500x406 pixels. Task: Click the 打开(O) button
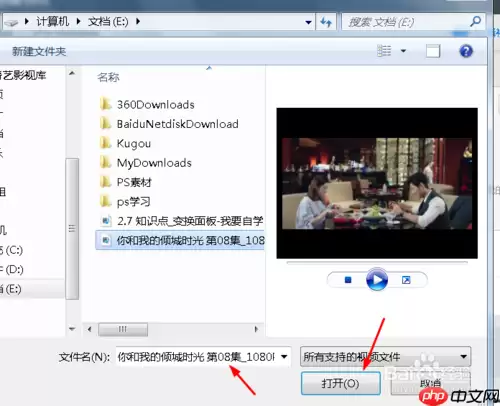(341, 383)
